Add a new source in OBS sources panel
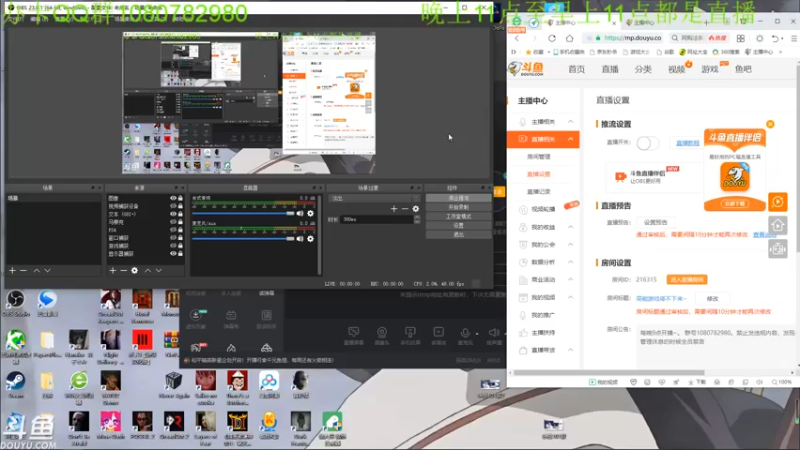The width and height of the screenshot is (800, 450). click(x=113, y=270)
